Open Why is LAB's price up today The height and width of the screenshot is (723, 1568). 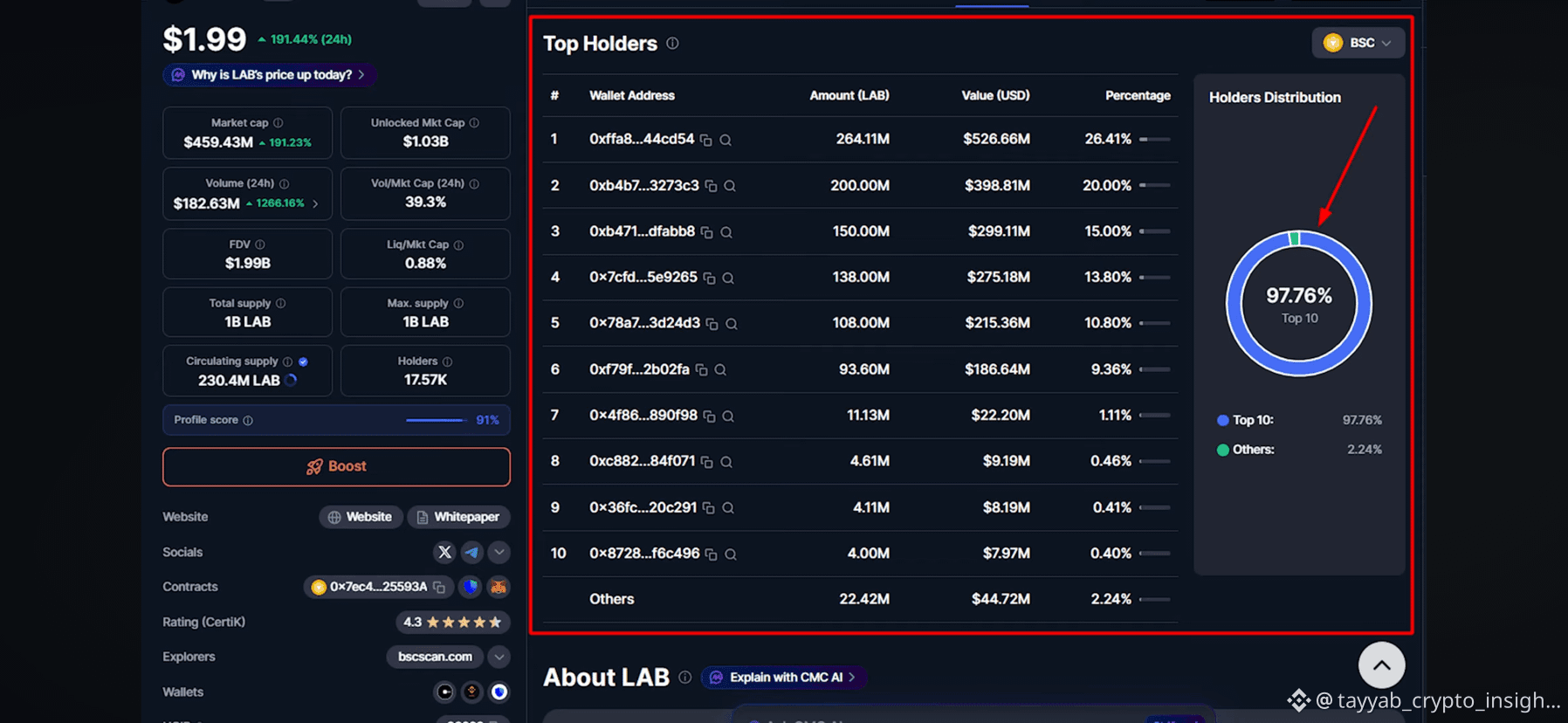tap(270, 75)
